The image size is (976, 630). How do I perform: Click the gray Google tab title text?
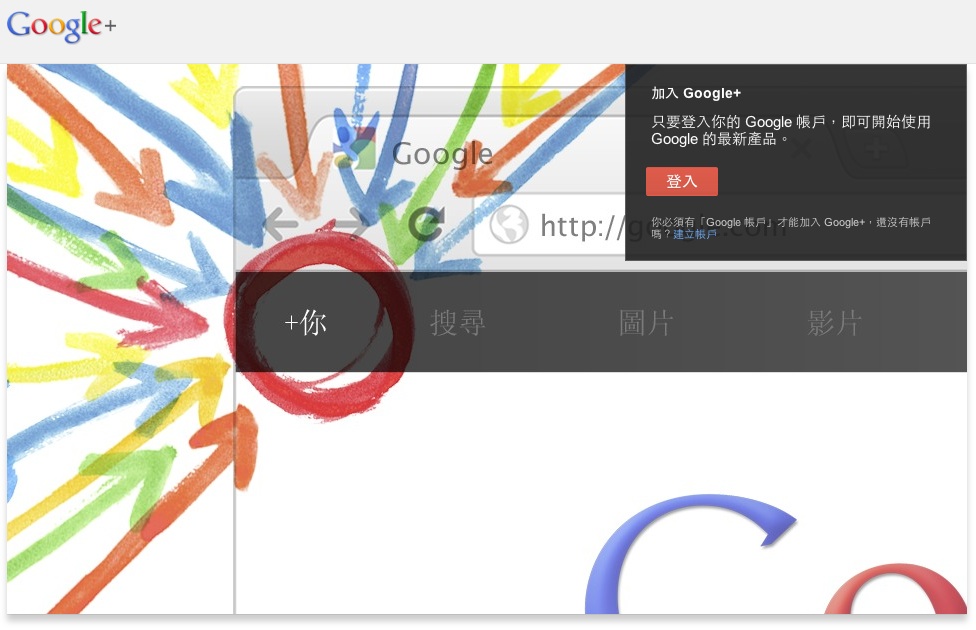point(442,154)
